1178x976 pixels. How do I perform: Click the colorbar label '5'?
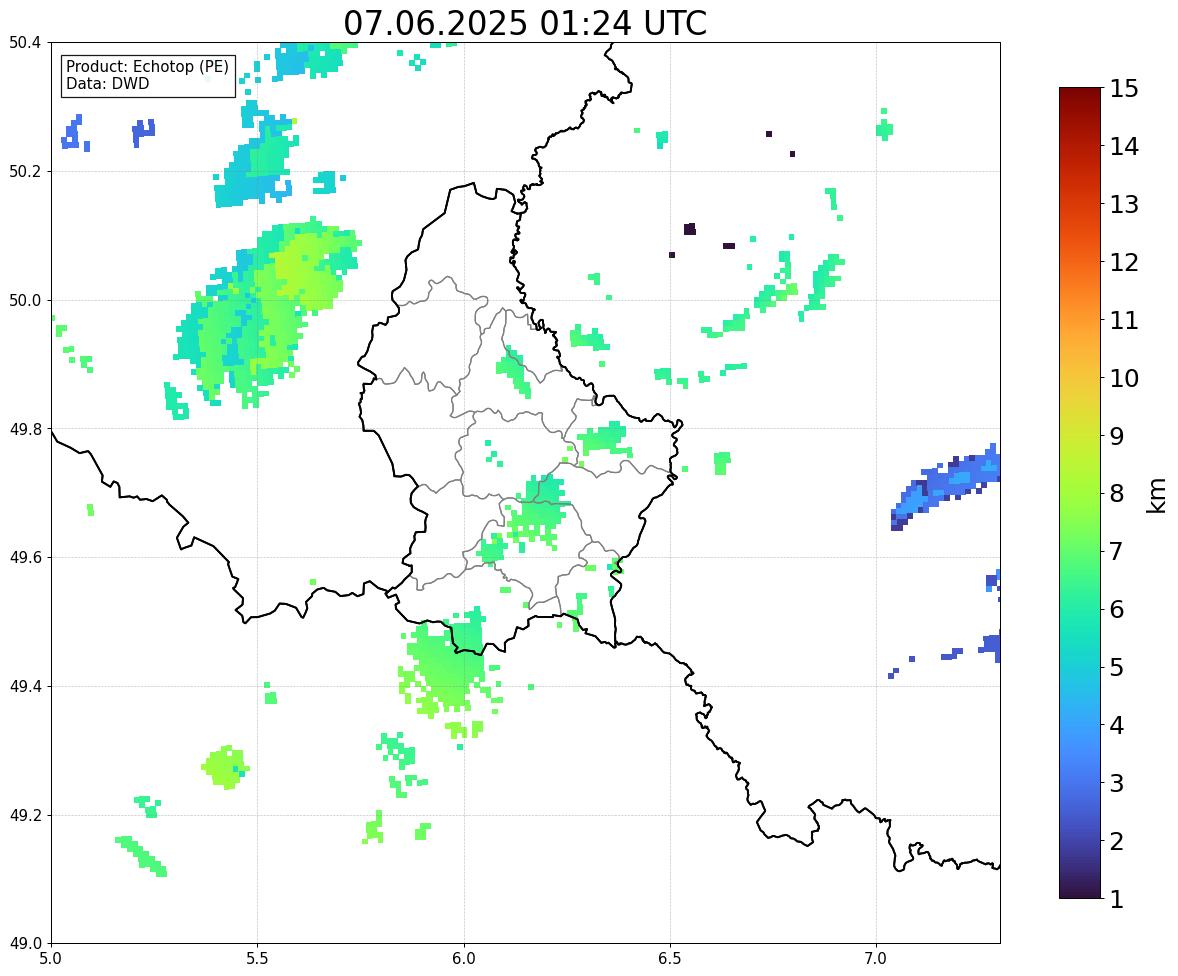pyautogui.click(x=1117, y=667)
